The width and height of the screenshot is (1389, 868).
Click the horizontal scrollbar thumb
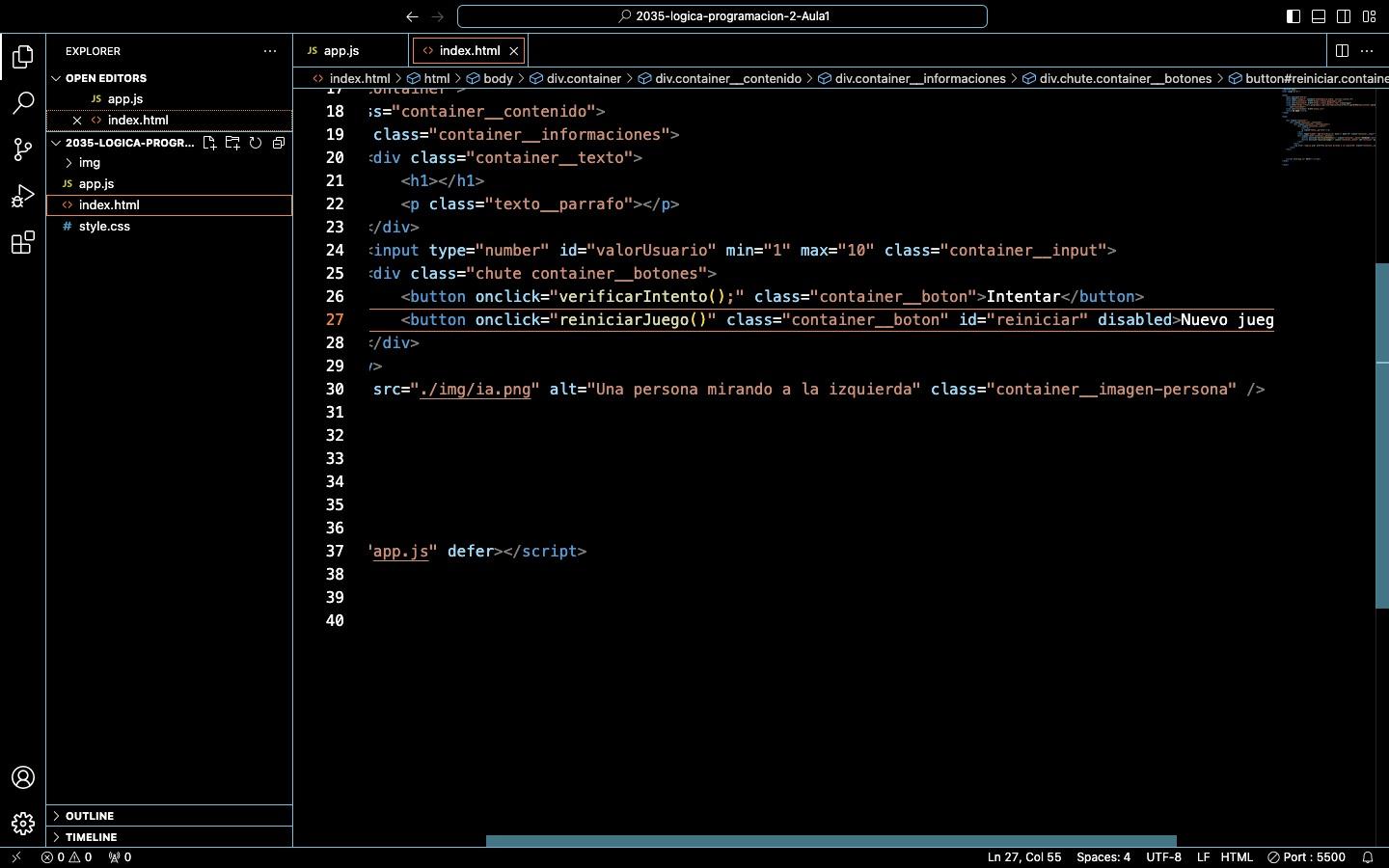[x=831, y=841]
